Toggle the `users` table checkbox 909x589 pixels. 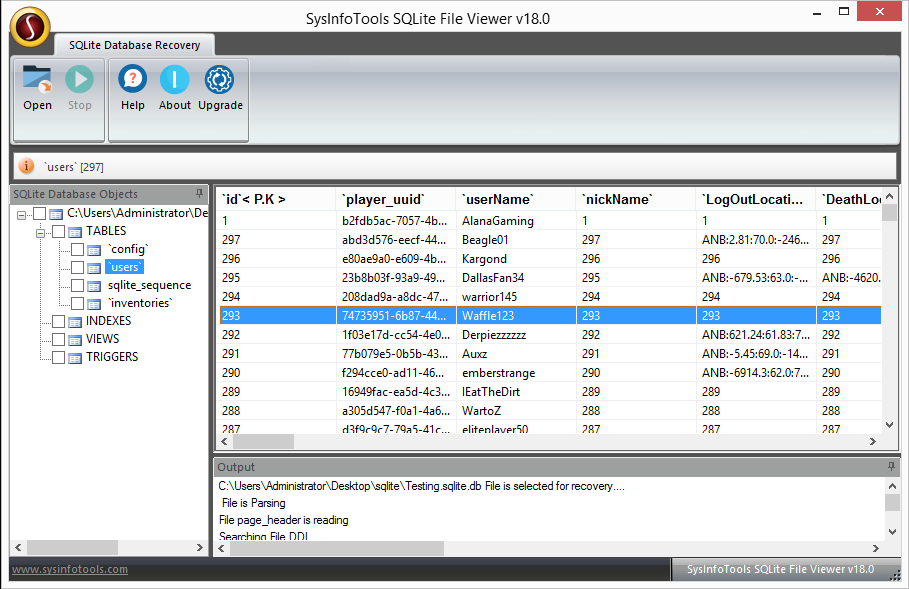77,267
